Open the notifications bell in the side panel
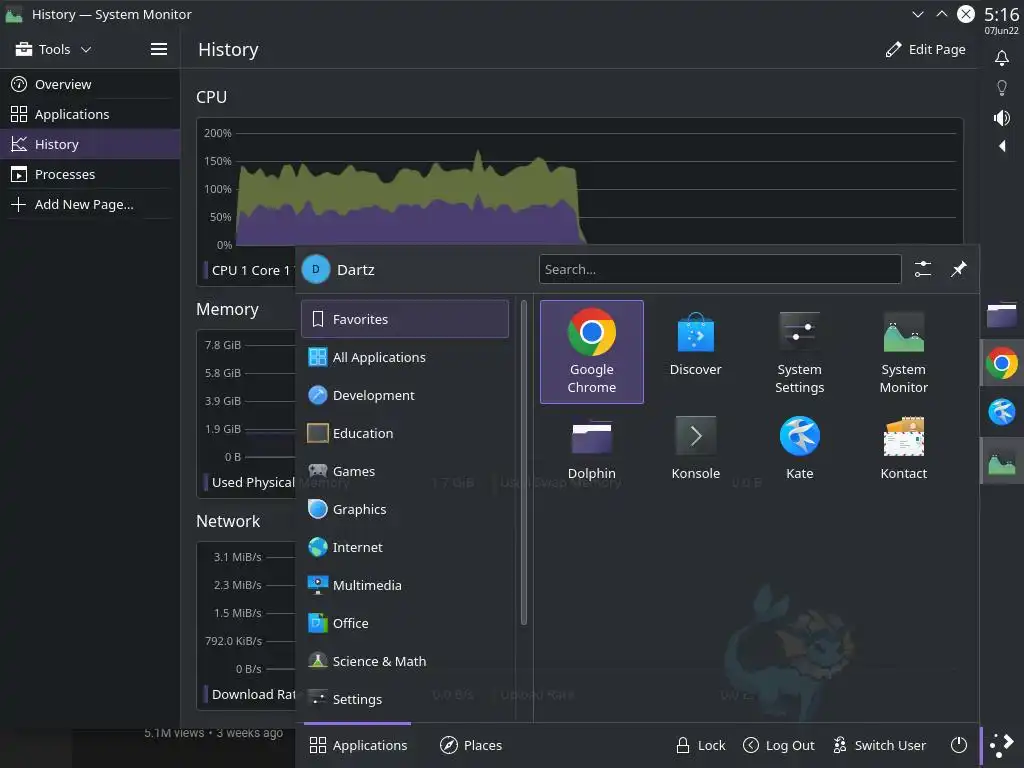The image size is (1024, 768). (1002, 58)
